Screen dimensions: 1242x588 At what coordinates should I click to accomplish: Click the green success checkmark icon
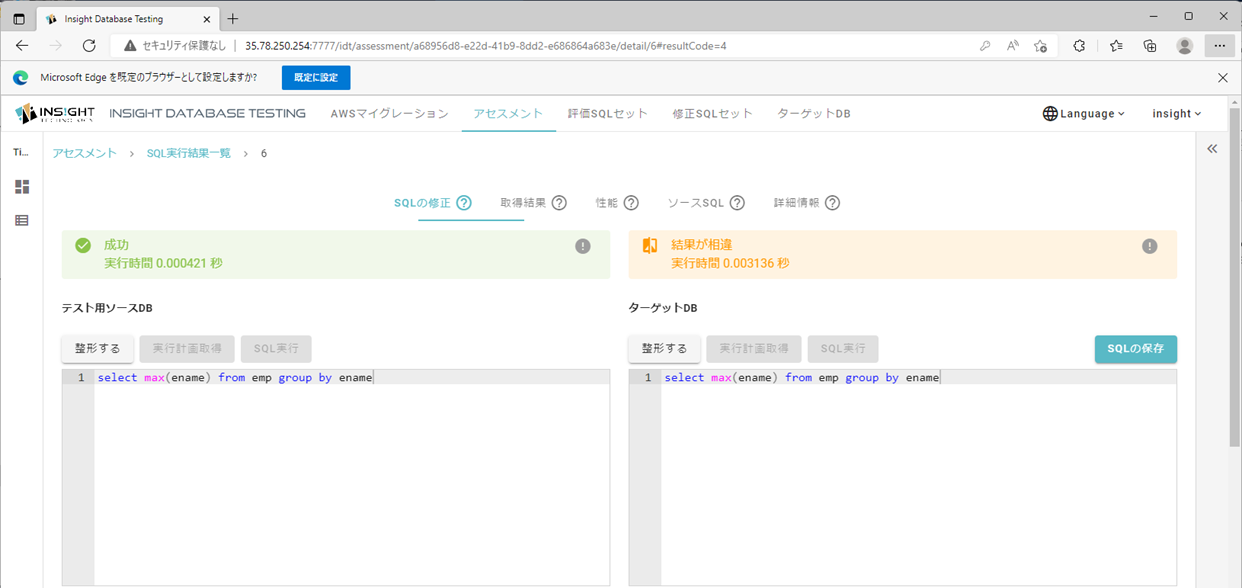(x=83, y=245)
